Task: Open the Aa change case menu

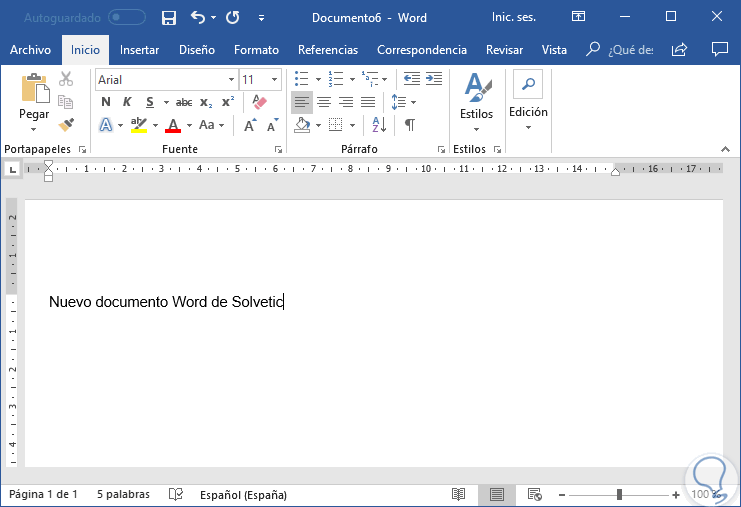Action: point(211,125)
